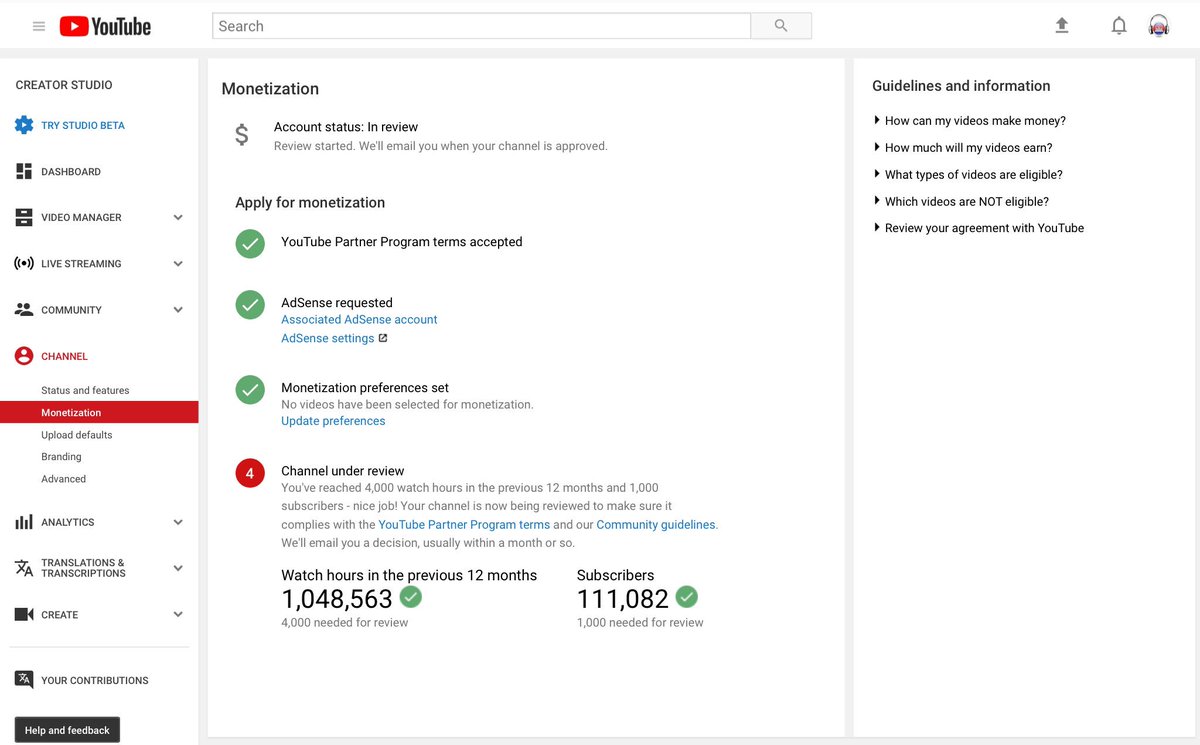Open YouTube Partner Program terms link

coord(464,525)
